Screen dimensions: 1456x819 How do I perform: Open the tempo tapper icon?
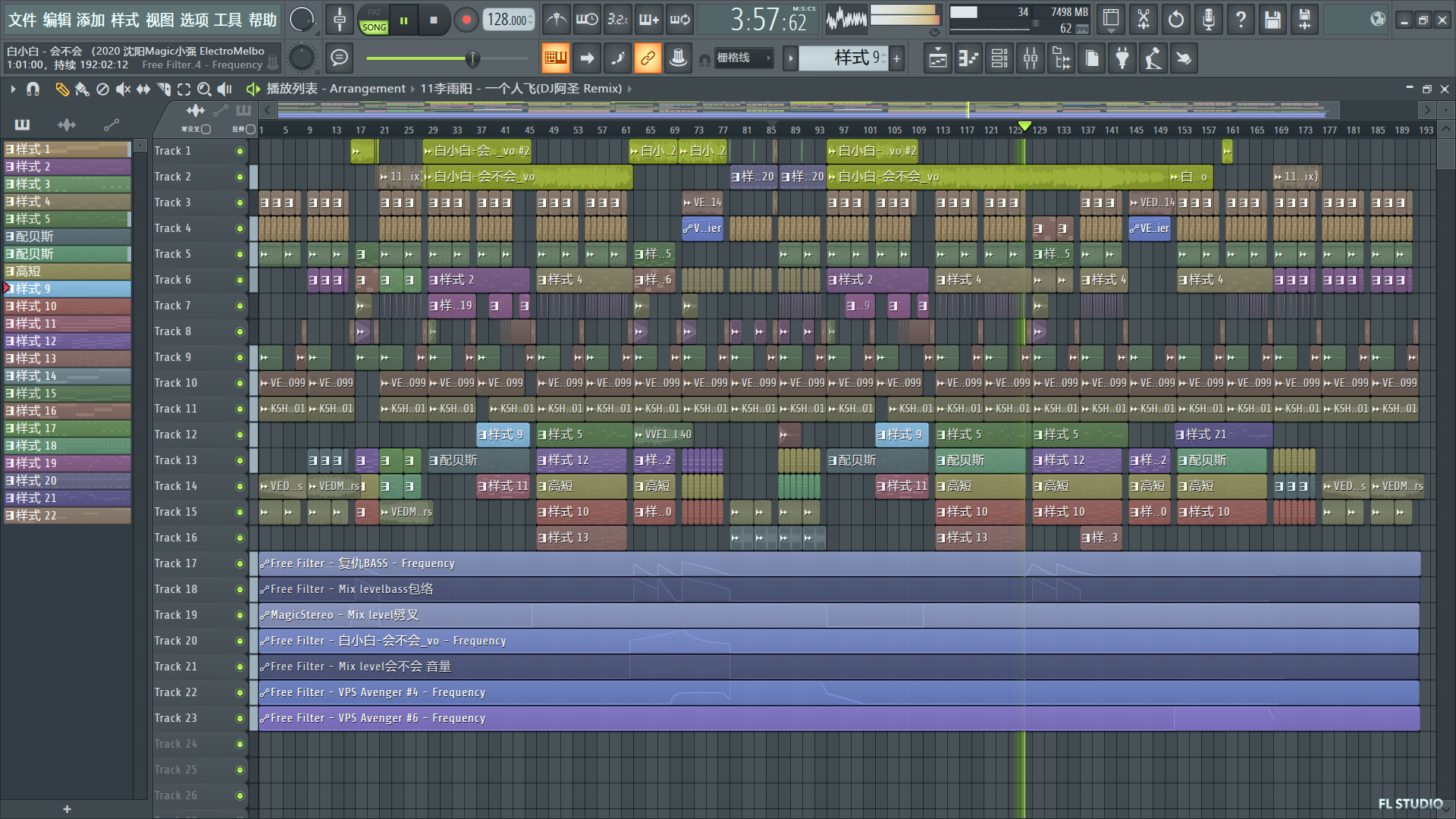[x=1153, y=58]
